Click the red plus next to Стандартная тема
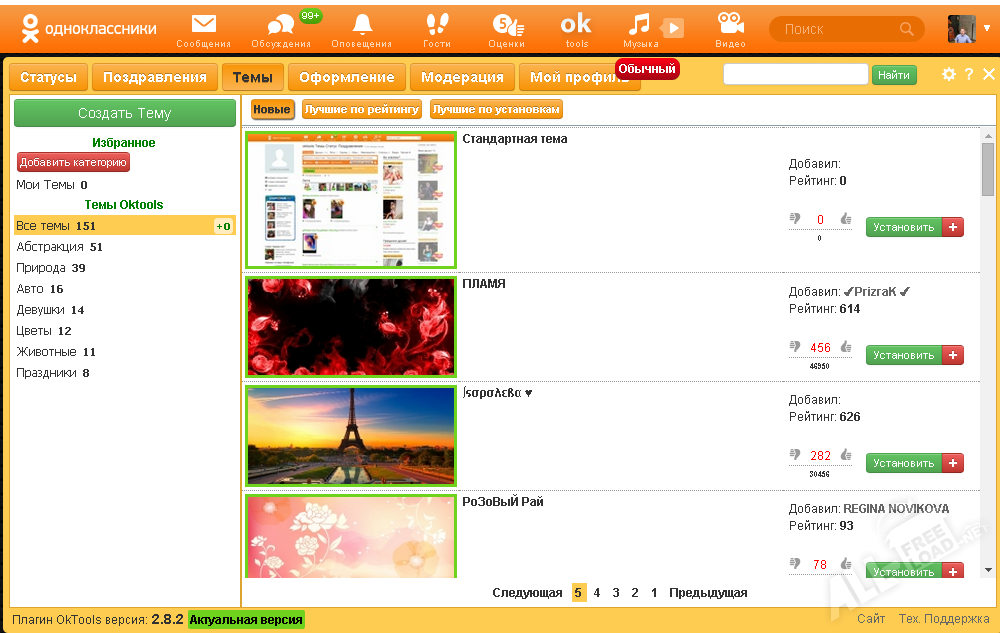Viewport: 1000px width, 633px height. tap(953, 227)
